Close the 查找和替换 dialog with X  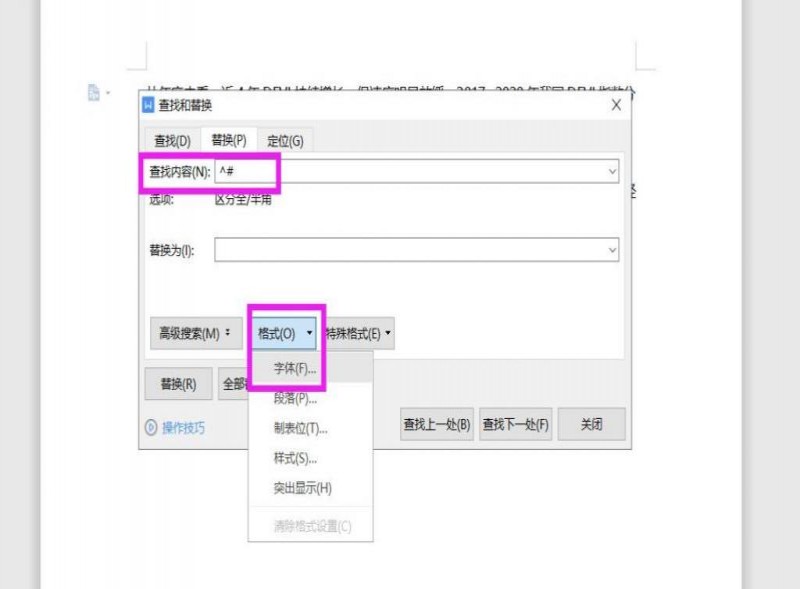(616, 105)
